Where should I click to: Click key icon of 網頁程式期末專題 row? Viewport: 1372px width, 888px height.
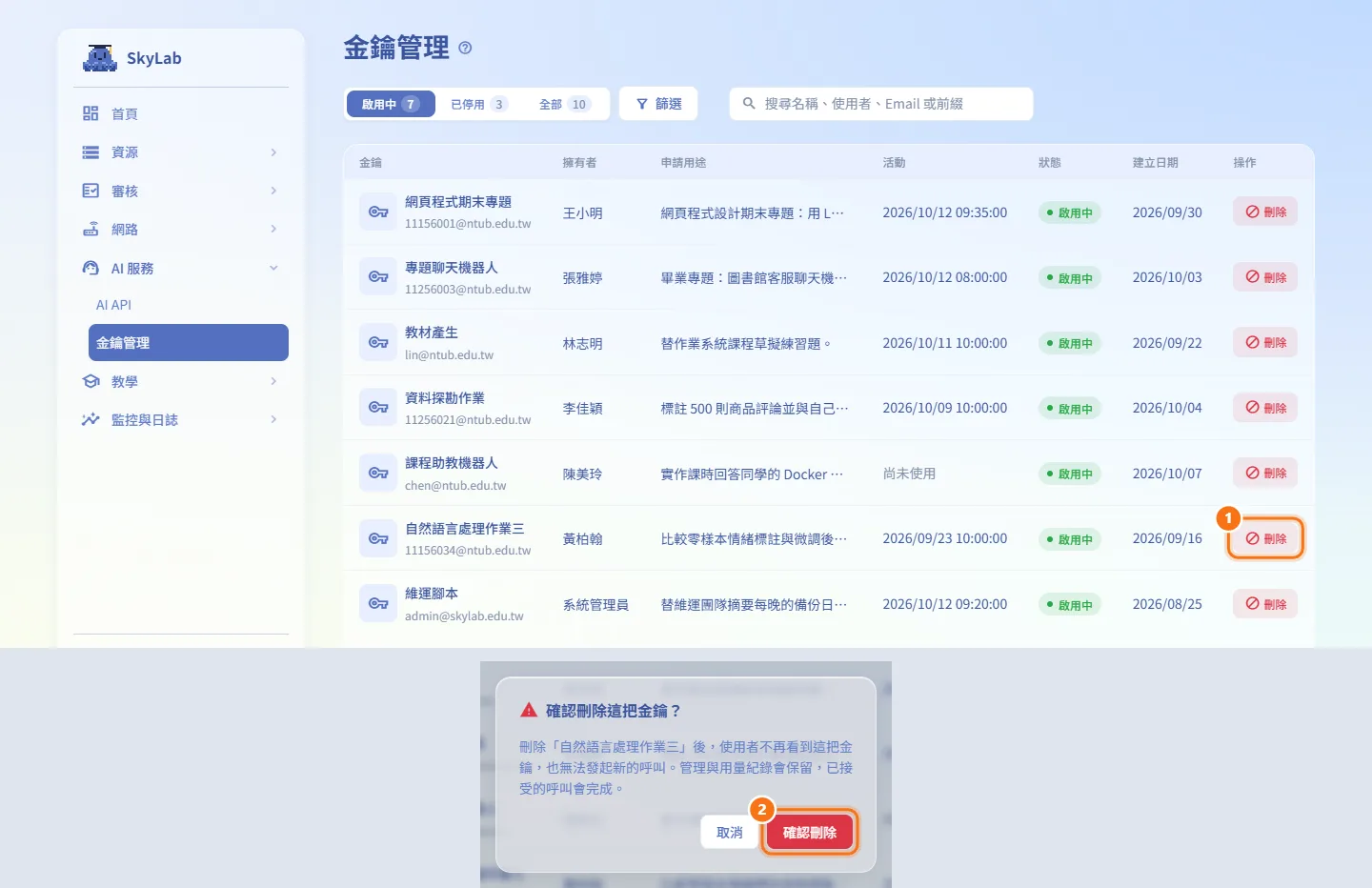(x=378, y=212)
